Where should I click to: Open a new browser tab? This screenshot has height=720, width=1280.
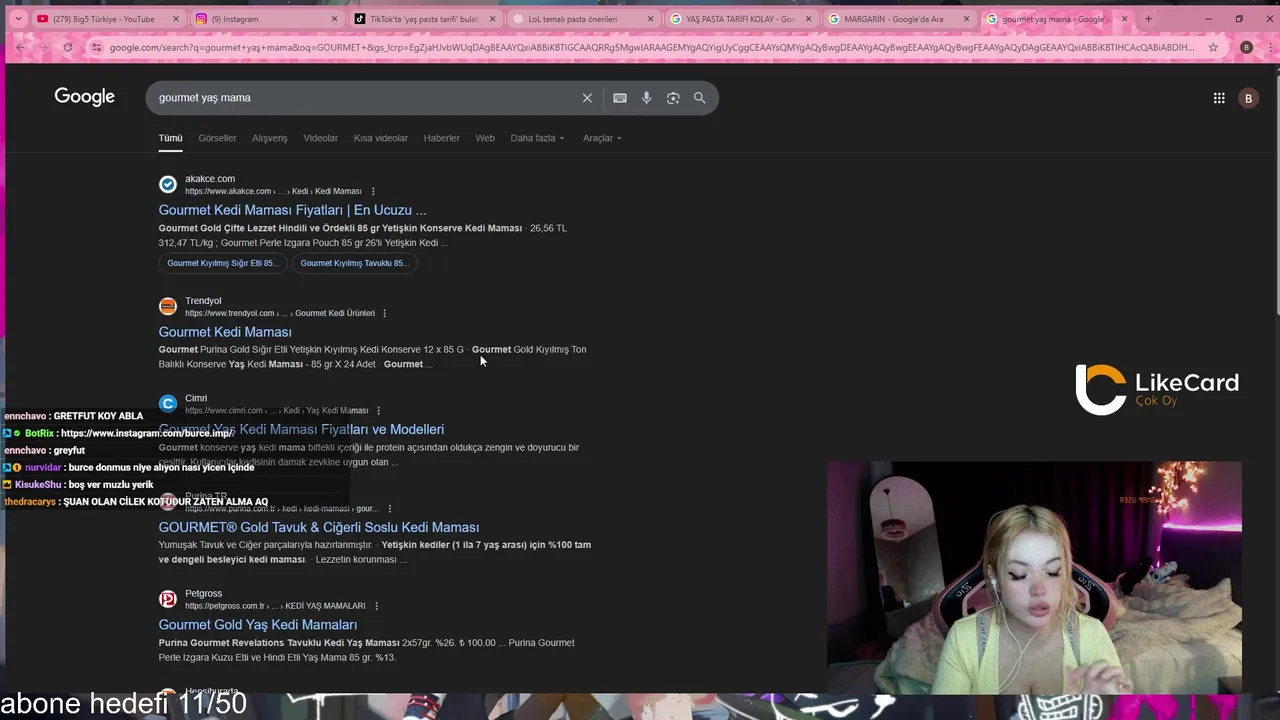1148,18
